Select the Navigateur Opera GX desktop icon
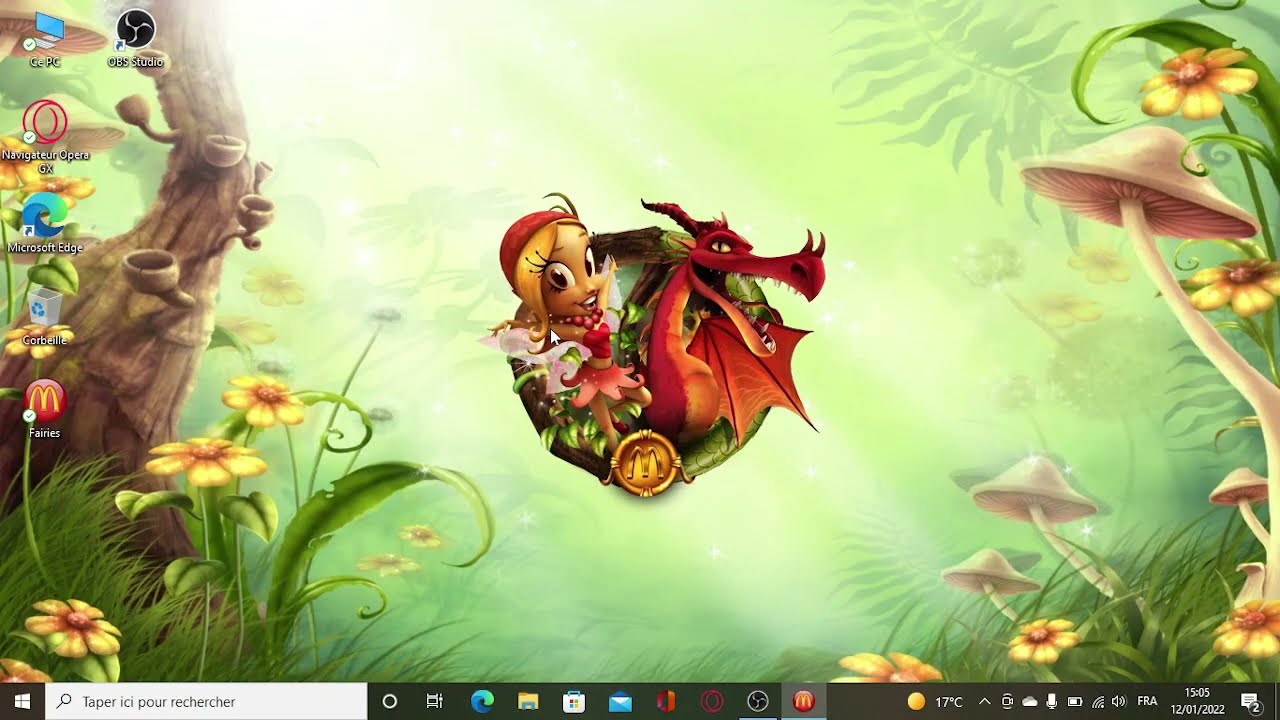The width and height of the screenshot is (1280, 720). tap(45, 138)
